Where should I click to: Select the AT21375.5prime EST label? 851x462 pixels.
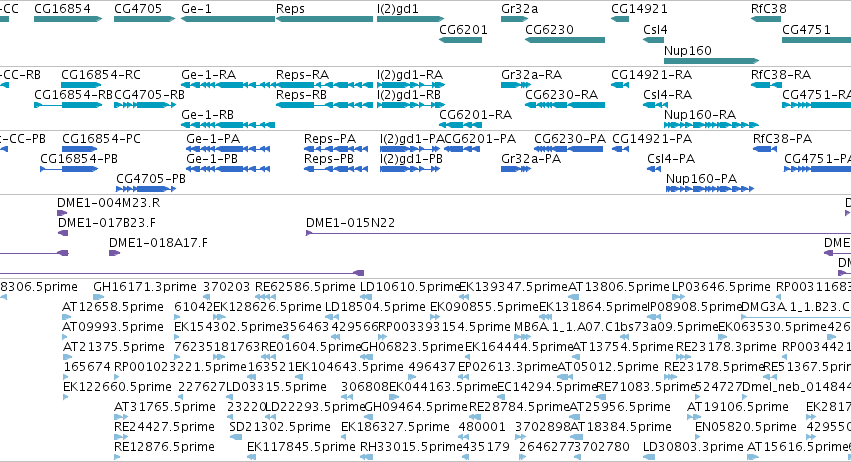pos(114,347)
